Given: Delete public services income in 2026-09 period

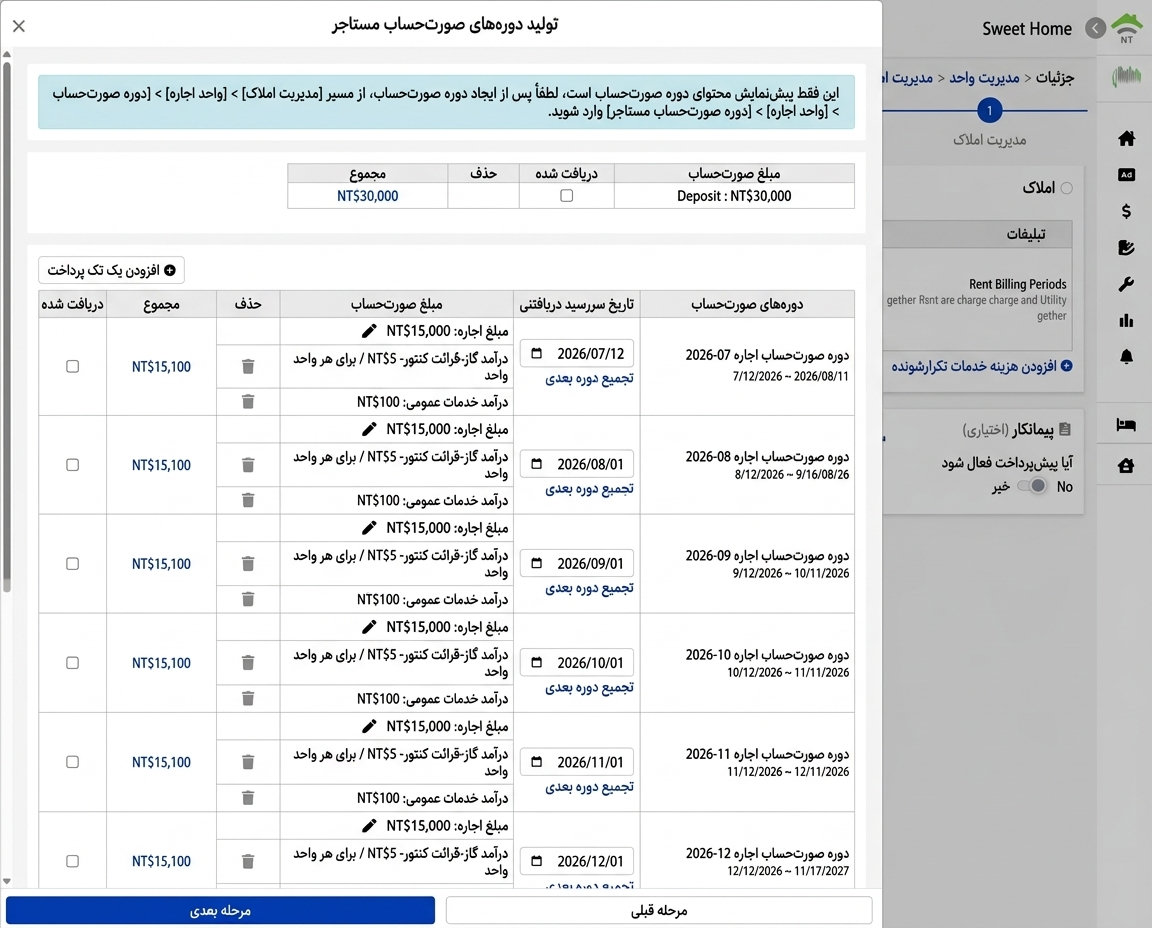Looking at the screenshot, I should tap(248, 600).
